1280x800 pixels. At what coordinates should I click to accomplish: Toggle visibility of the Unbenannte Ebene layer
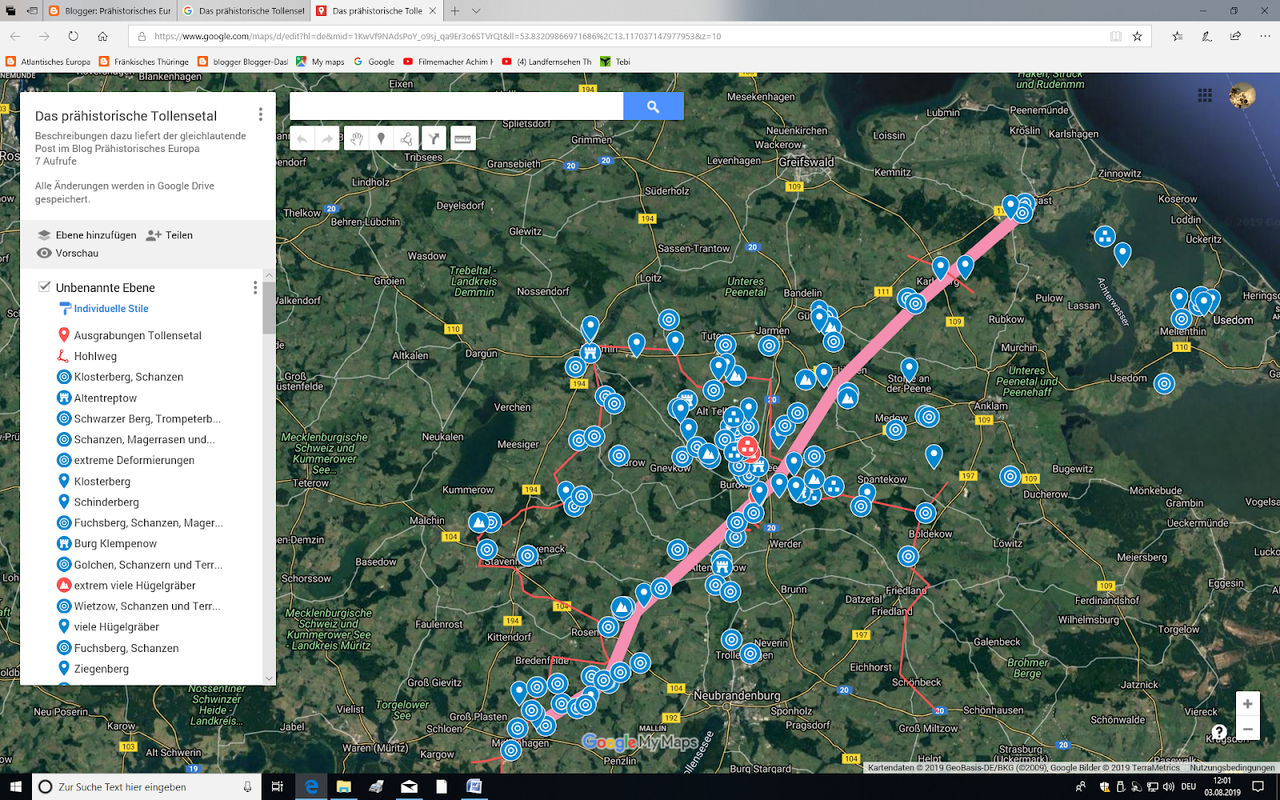point(43,286)
